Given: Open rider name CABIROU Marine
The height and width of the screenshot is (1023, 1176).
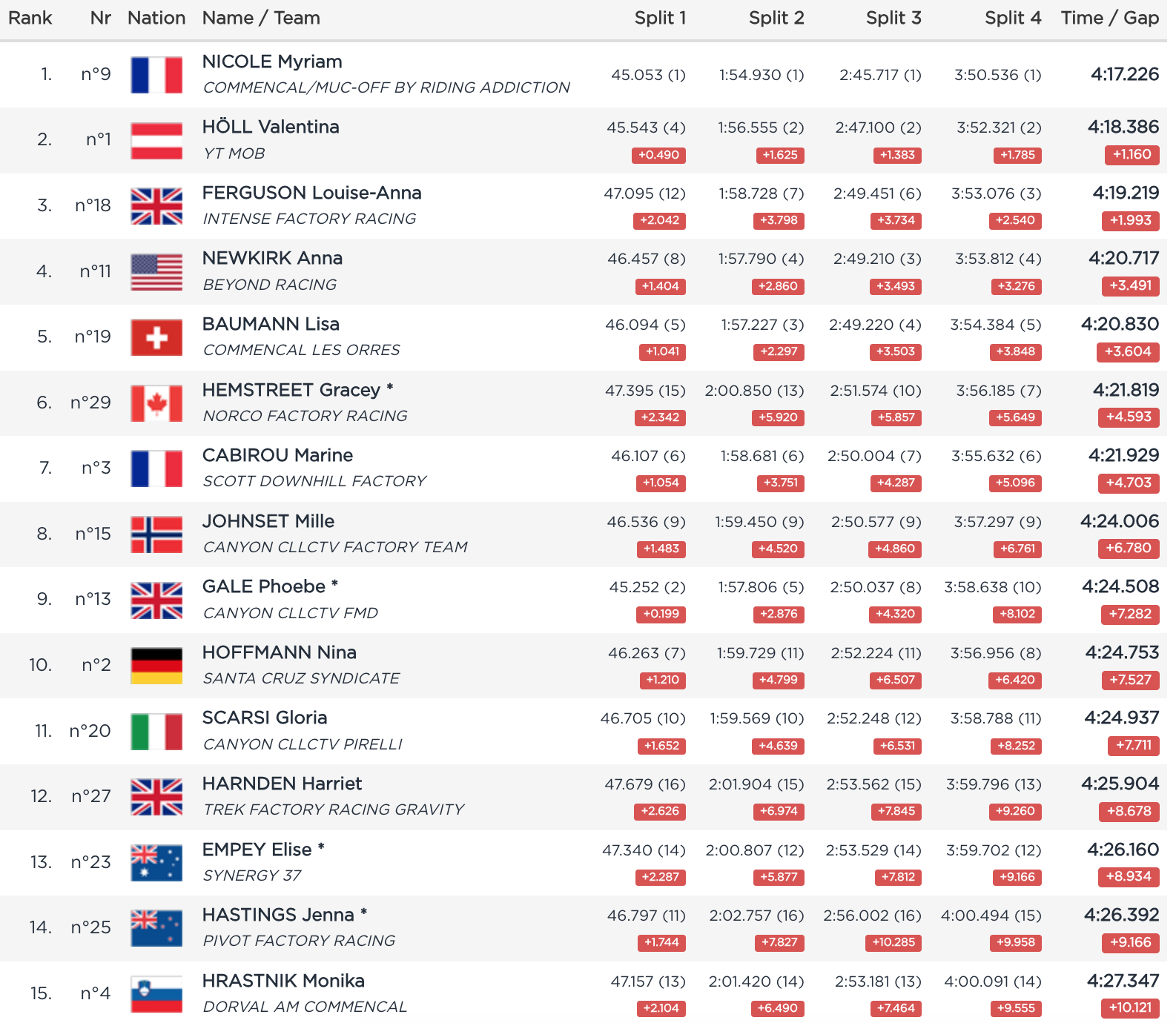Looking at the screenshot, I should [x=277, y=455].
